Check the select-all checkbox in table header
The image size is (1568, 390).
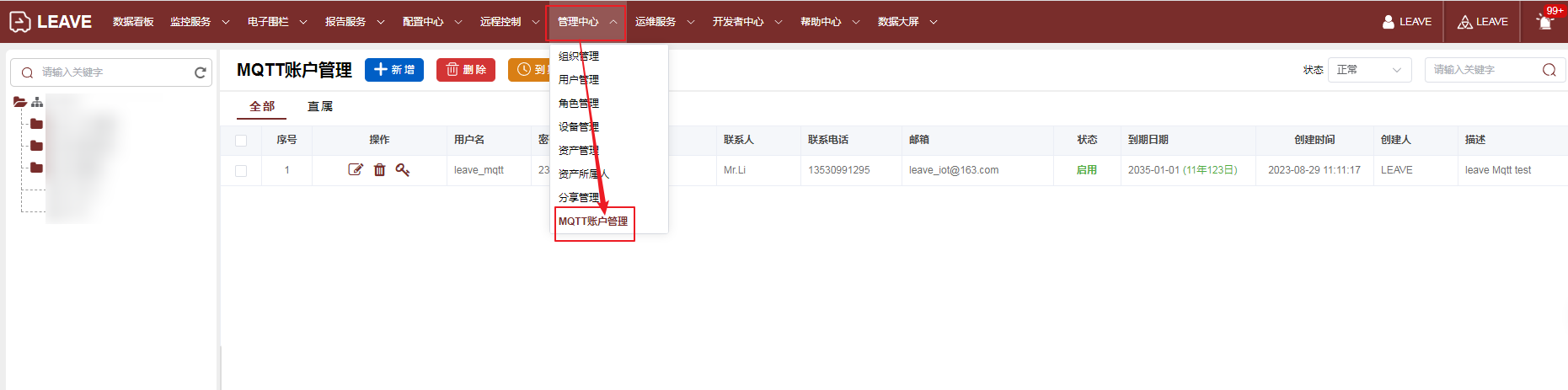tap(241, 141)
